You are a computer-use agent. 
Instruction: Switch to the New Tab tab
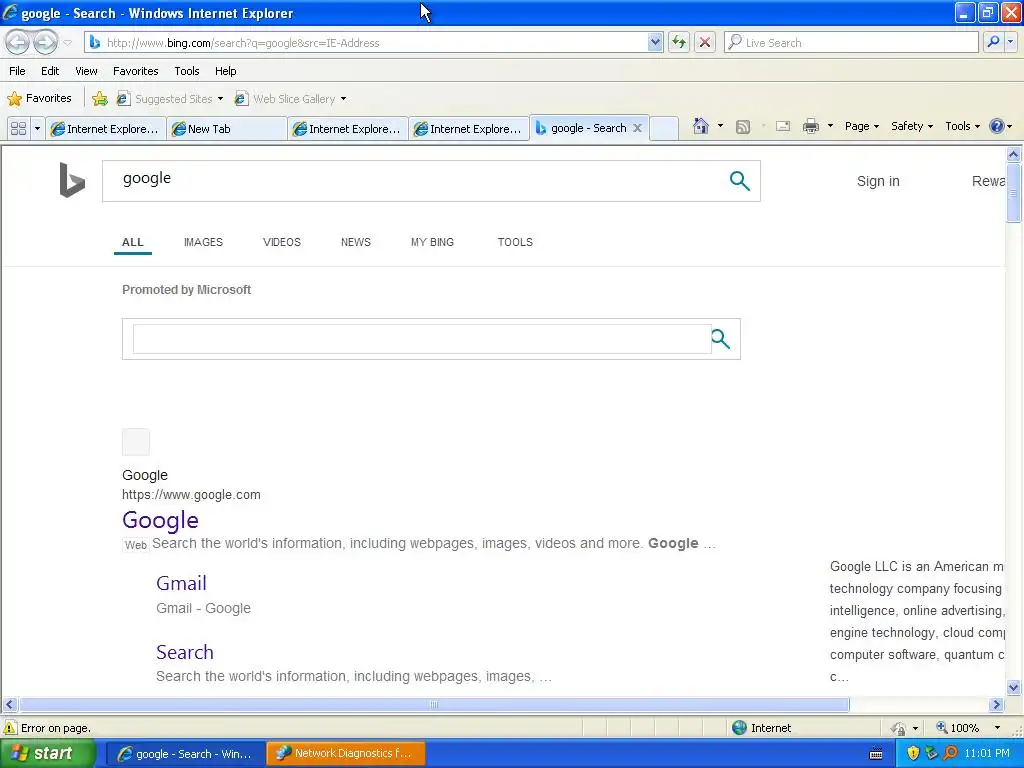point(227,129)
